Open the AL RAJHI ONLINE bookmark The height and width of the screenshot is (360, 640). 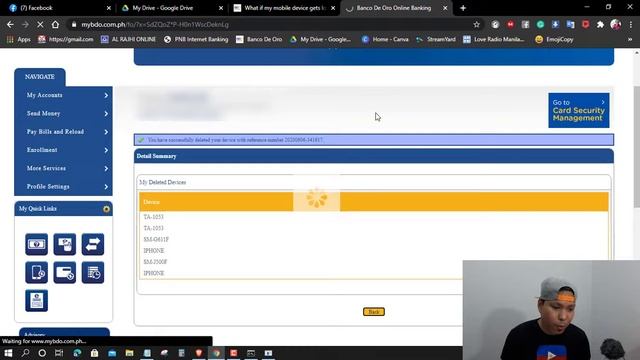click(x=129, y=39)
